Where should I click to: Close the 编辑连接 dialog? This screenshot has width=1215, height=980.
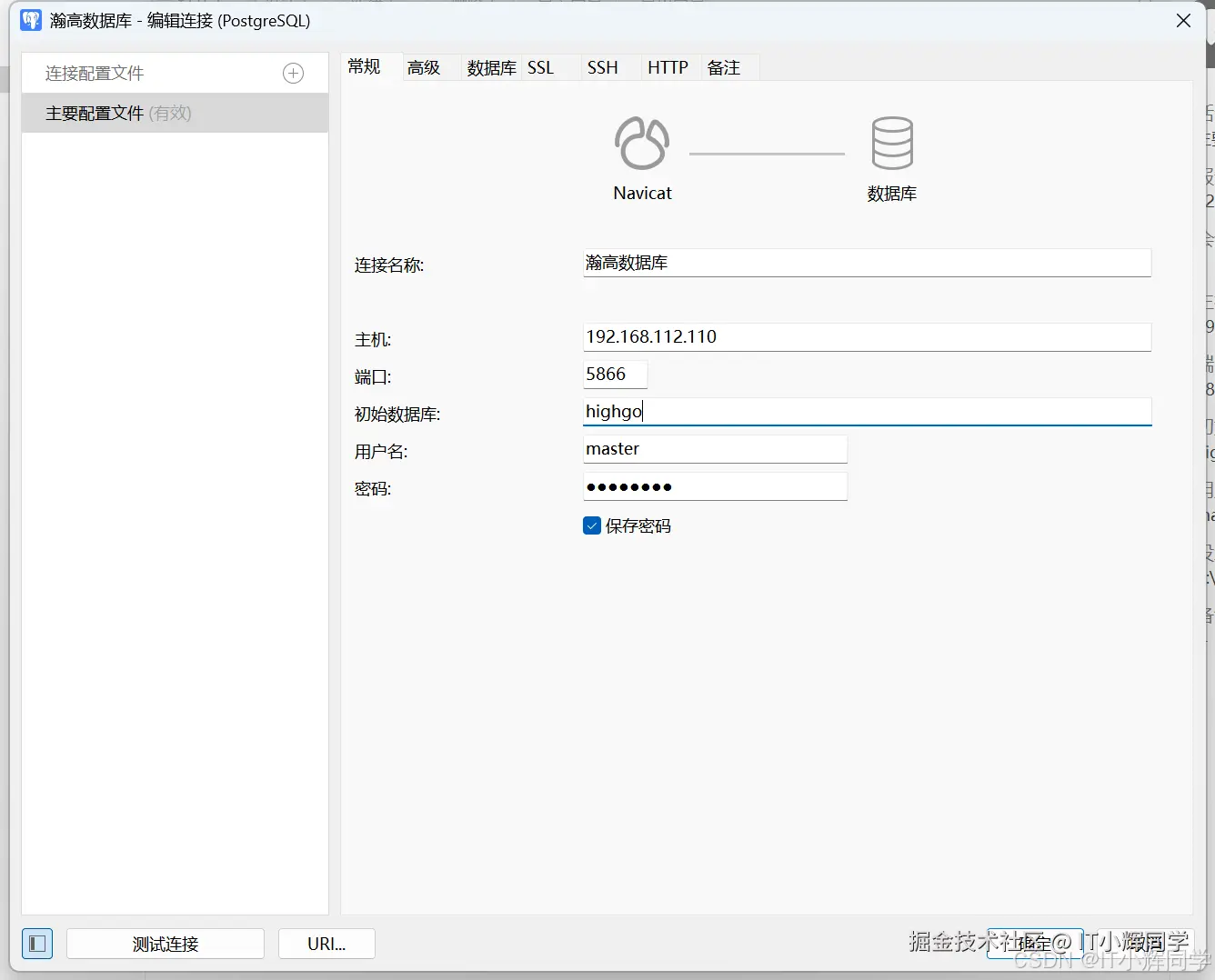click(1183, 20)
